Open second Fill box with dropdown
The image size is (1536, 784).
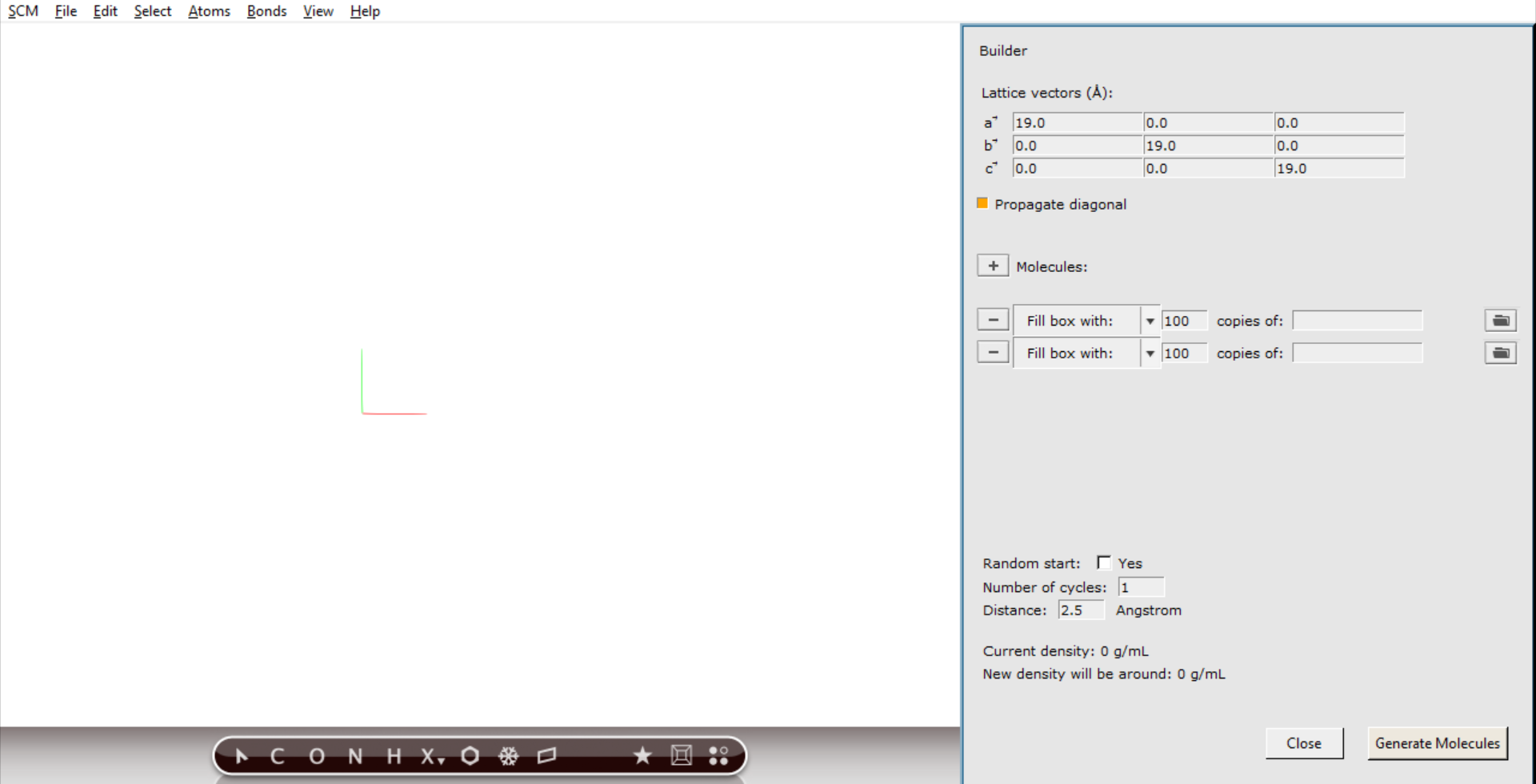[1086, 353]
